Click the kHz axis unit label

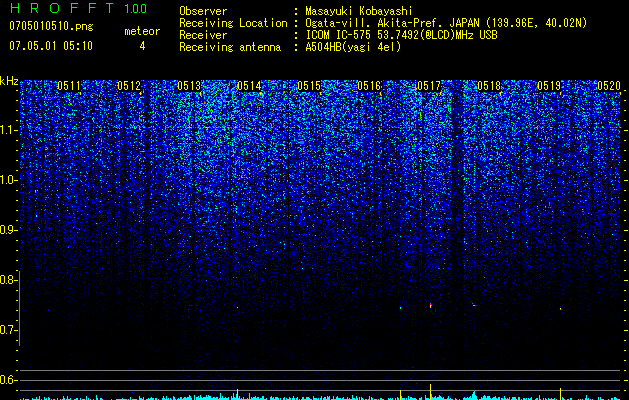point(9,81)
